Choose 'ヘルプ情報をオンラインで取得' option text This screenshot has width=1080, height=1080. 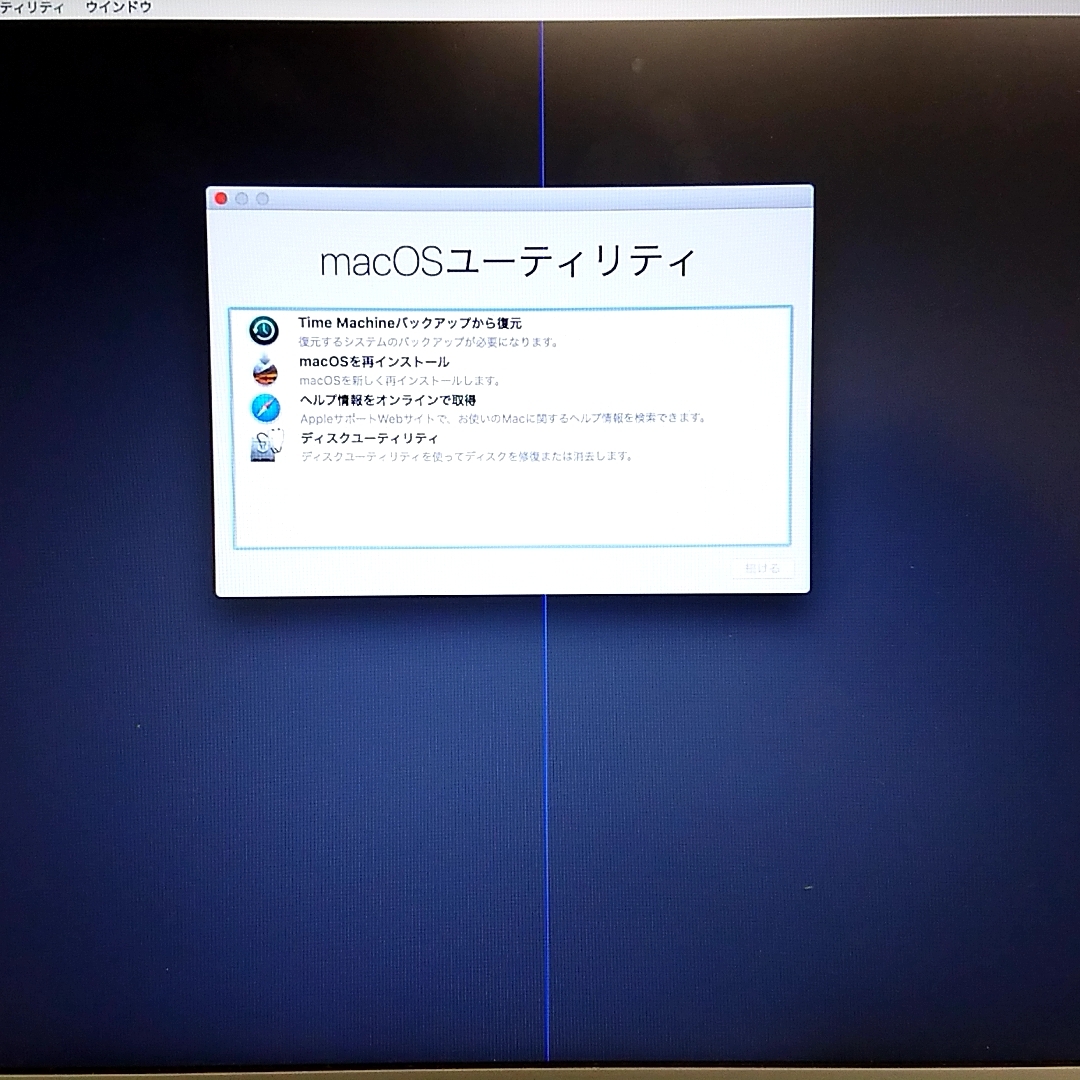click(388, 400)
